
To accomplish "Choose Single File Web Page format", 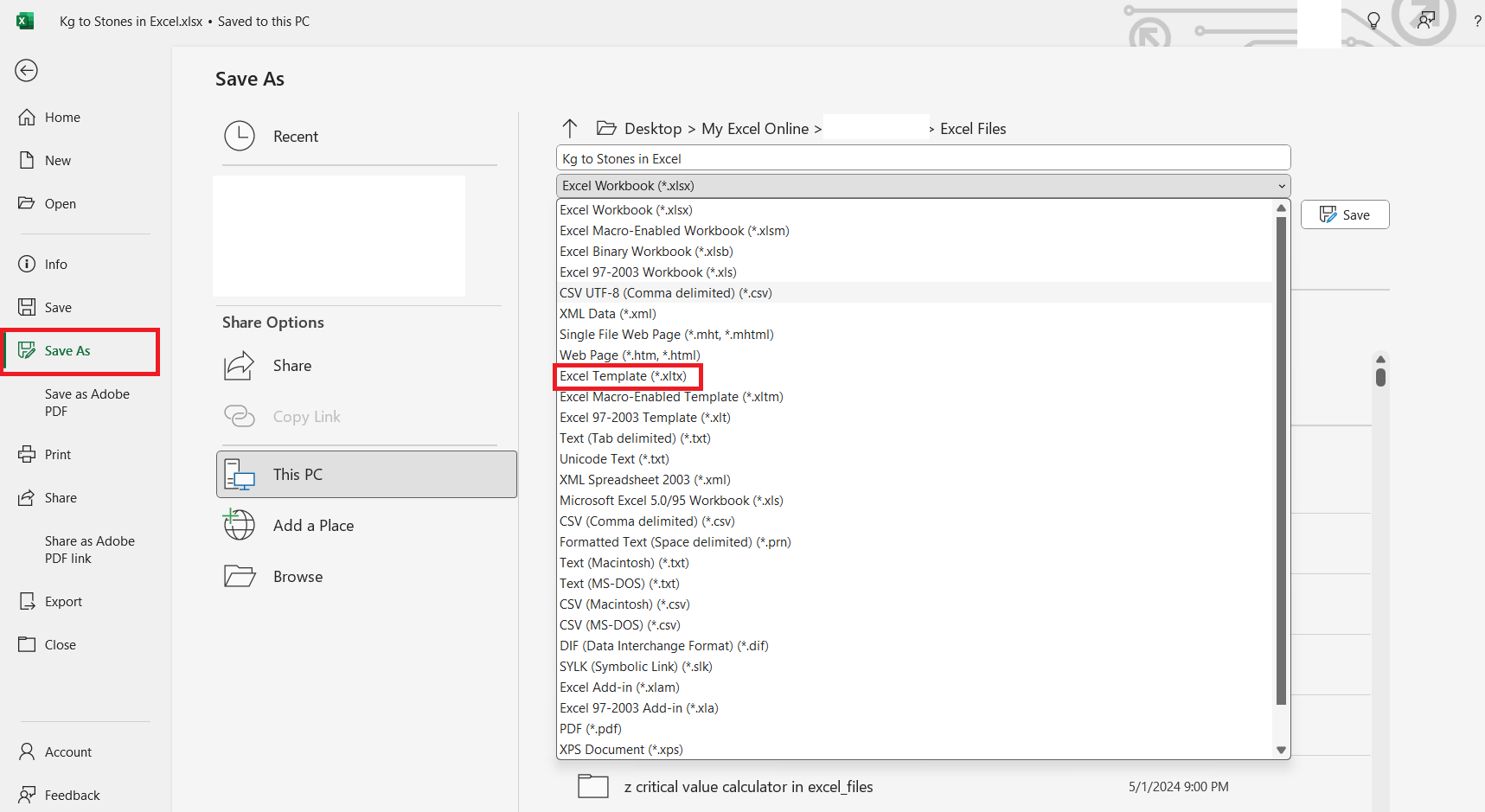I will 915,335.
